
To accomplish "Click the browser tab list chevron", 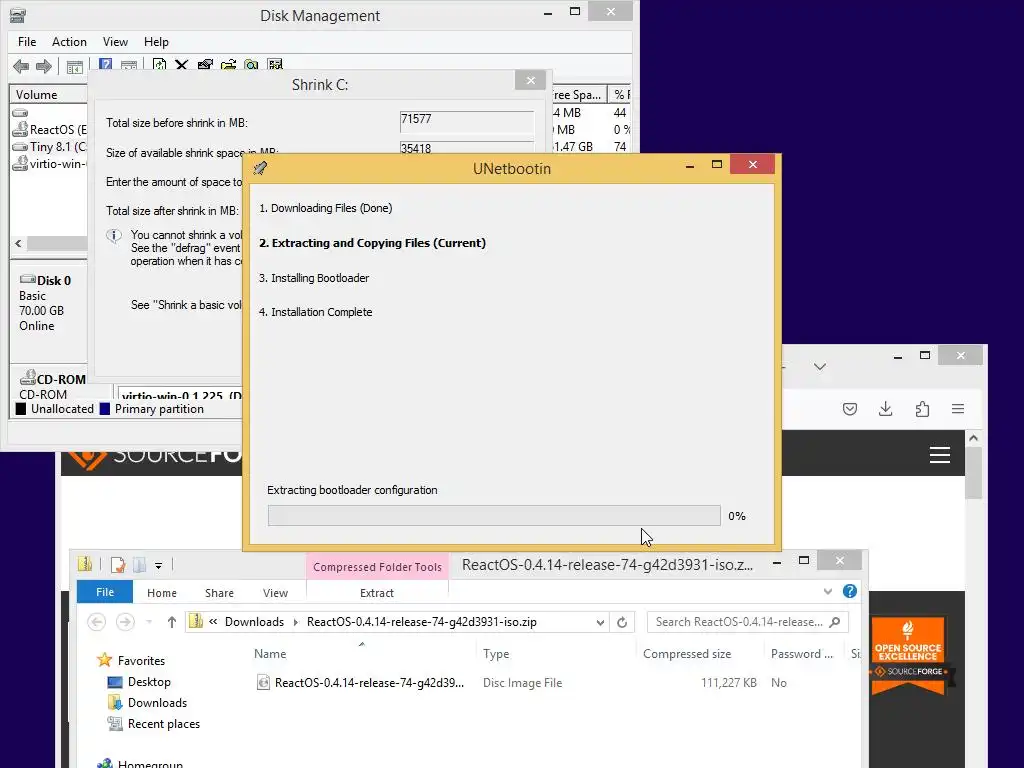I will (820, 366).
